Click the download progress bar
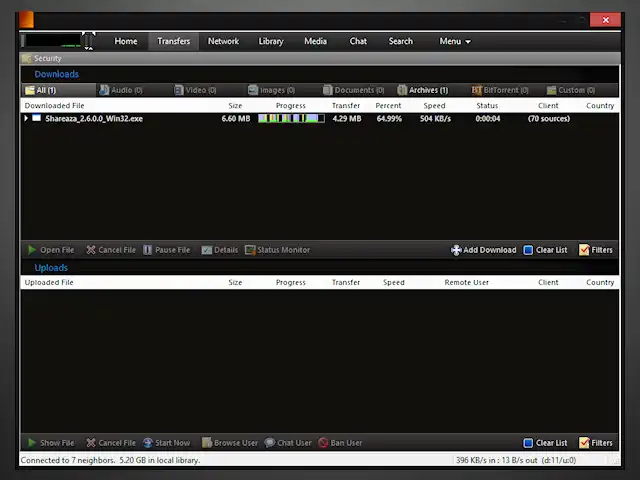The image size is (640, 480). (x=291, y=118)
